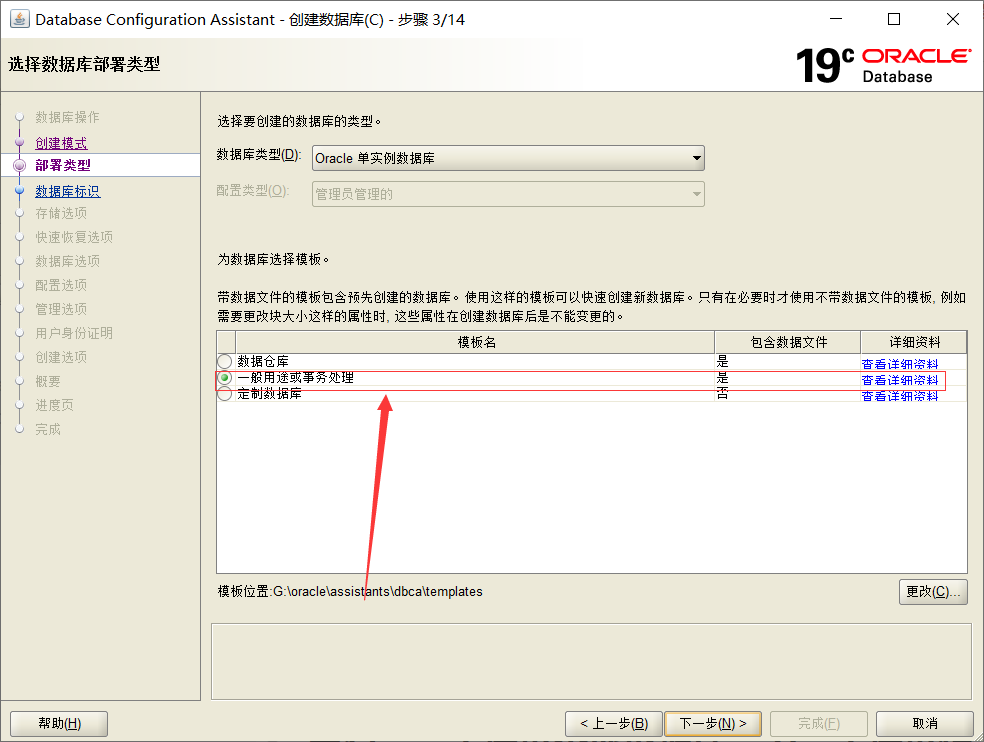Click the 详细资料 column header
Image resolution: width=984 pixels, height=742 pixels.
tap(914, 342)
